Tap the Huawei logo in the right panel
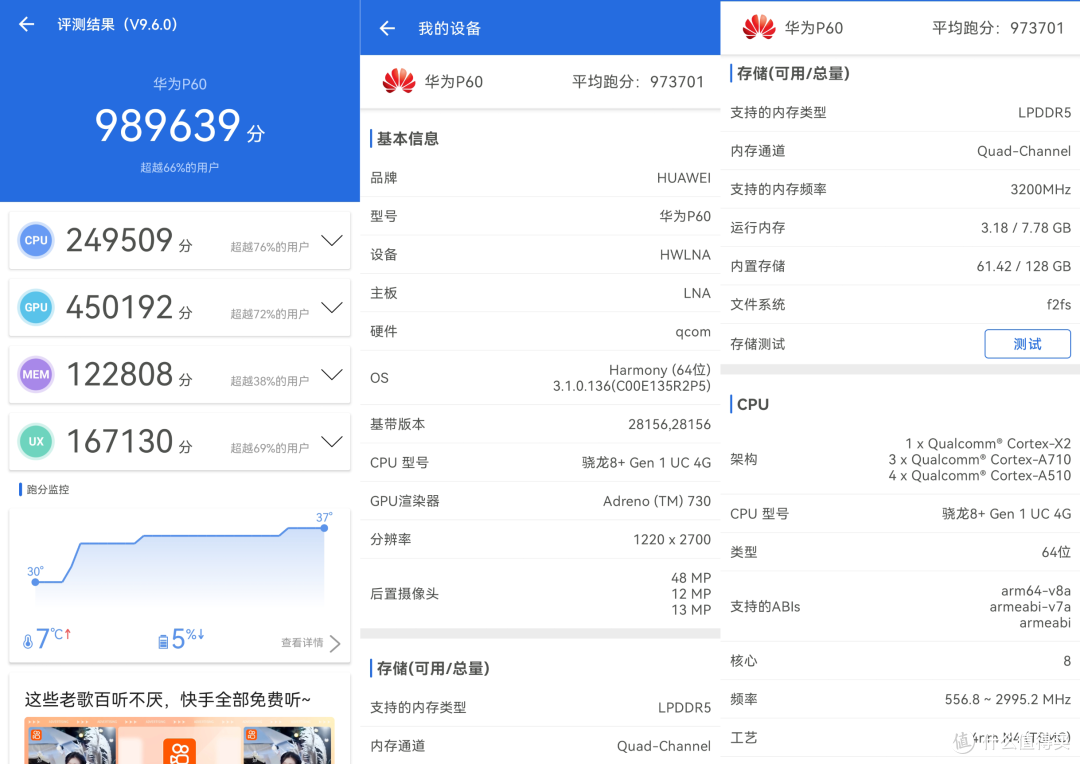Image resolution: width=1080 pixels, height=764 pixels. click(x=759, y=28)
